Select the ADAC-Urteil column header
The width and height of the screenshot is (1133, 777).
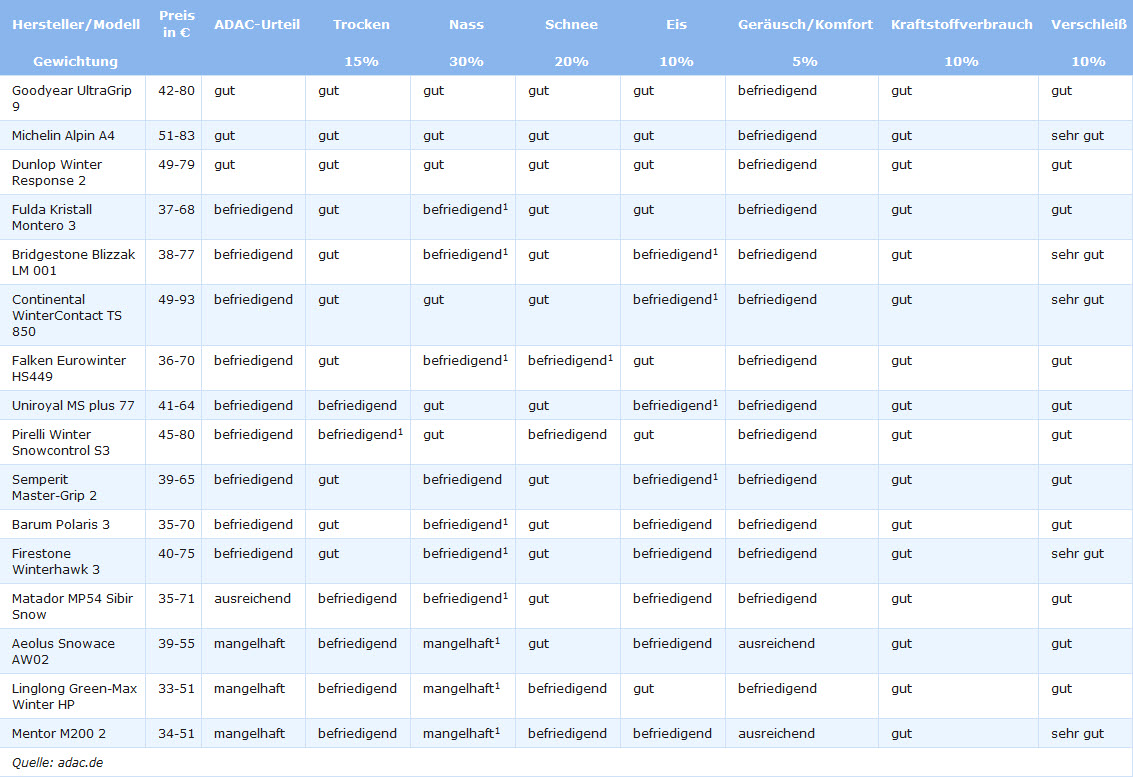coord(257,24)
